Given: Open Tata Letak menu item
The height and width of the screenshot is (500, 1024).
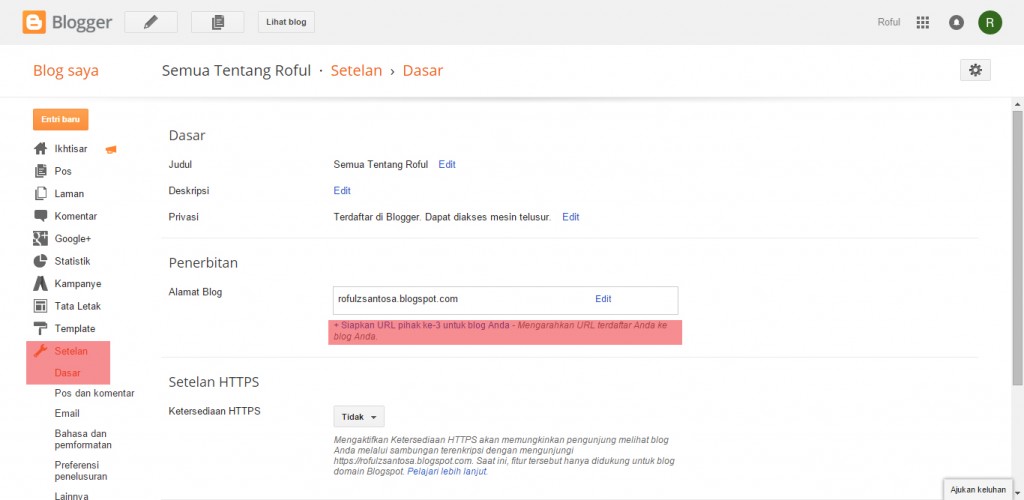Looking at the screenshot, I should (x=78, y=306).
